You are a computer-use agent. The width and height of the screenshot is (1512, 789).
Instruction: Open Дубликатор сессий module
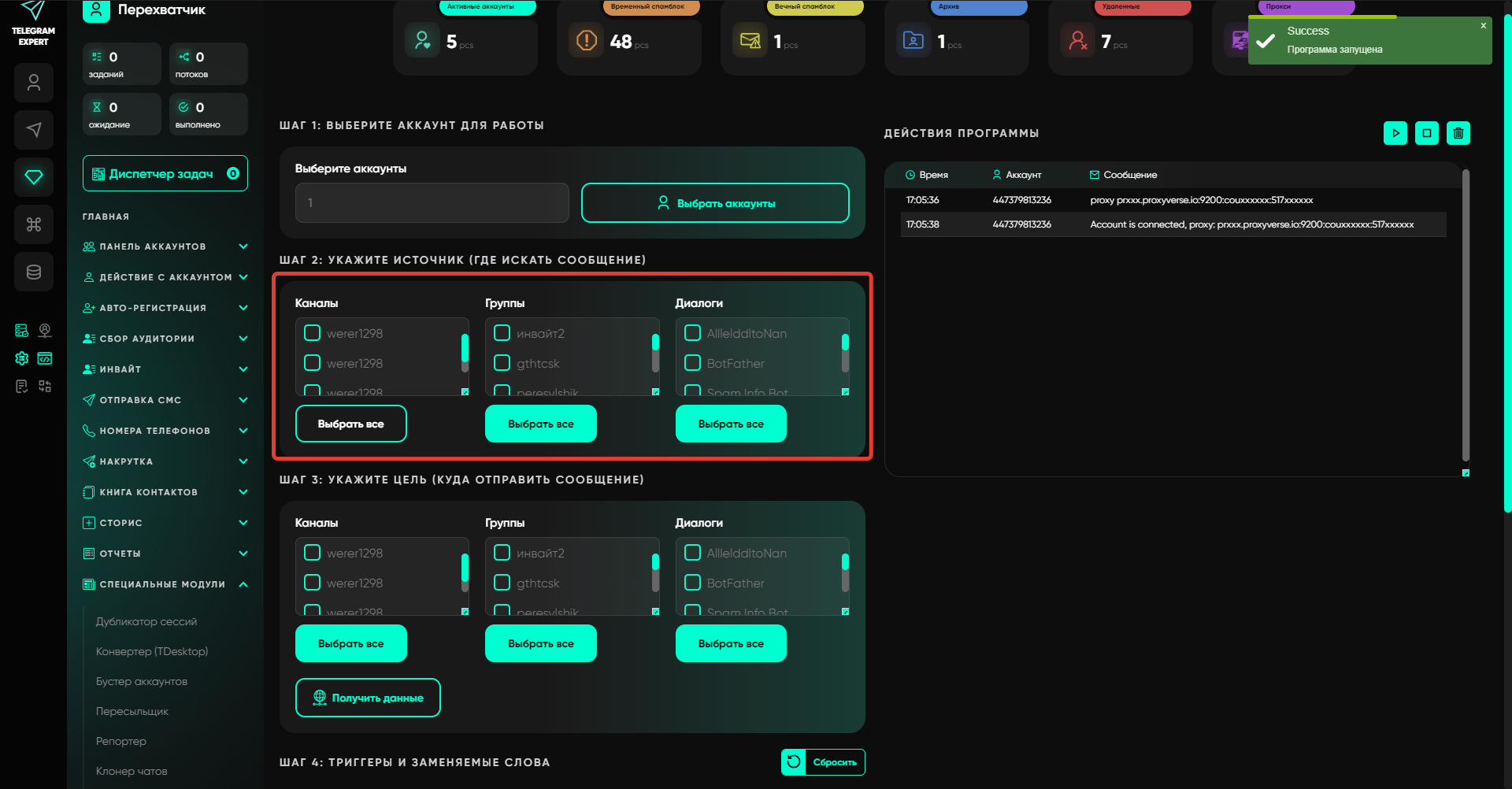pos(146,621)
